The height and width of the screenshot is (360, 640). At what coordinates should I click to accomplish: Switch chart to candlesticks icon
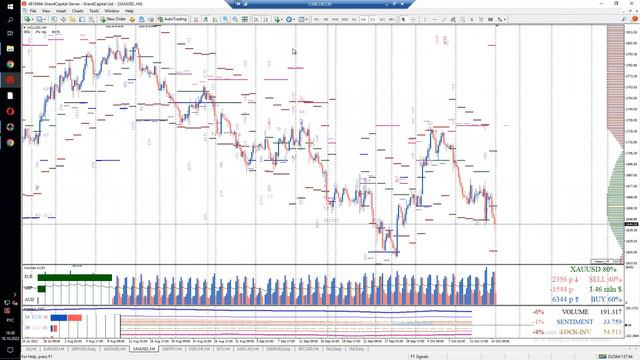pos(205,19)
